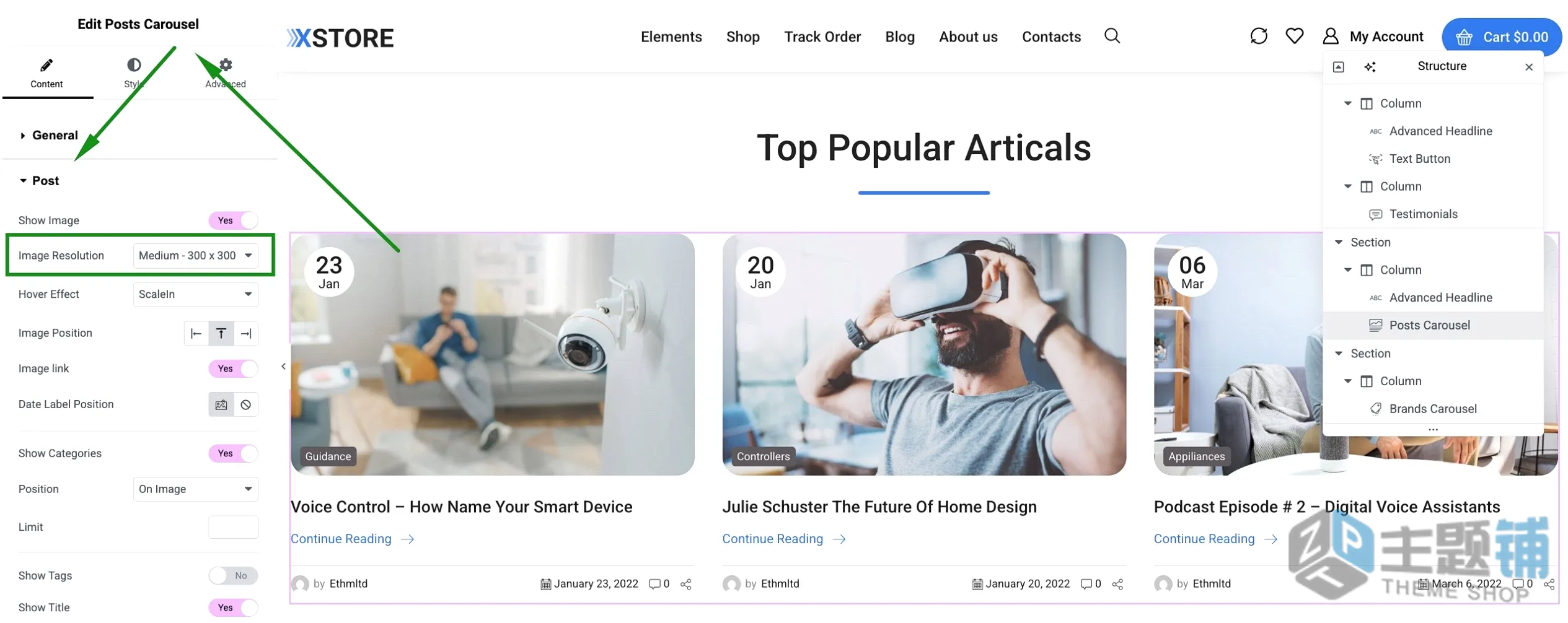
Task: Open the Image Resolution dropdown
Action: pyautogui.click(x=196, y=256)
